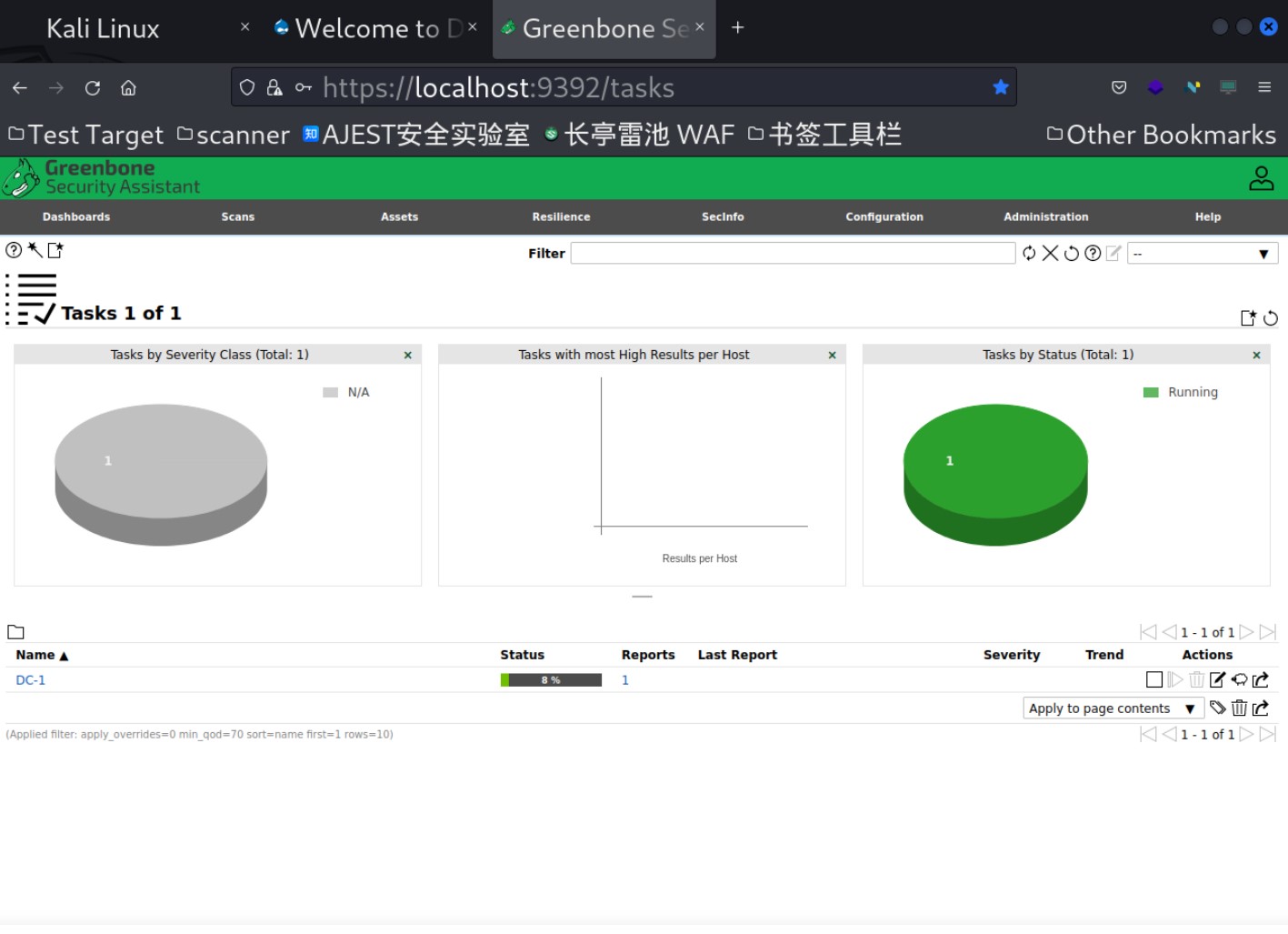Move page contents to trashcan
The height and width of the screenshot is (934, 1288).
click(1239, 708)
